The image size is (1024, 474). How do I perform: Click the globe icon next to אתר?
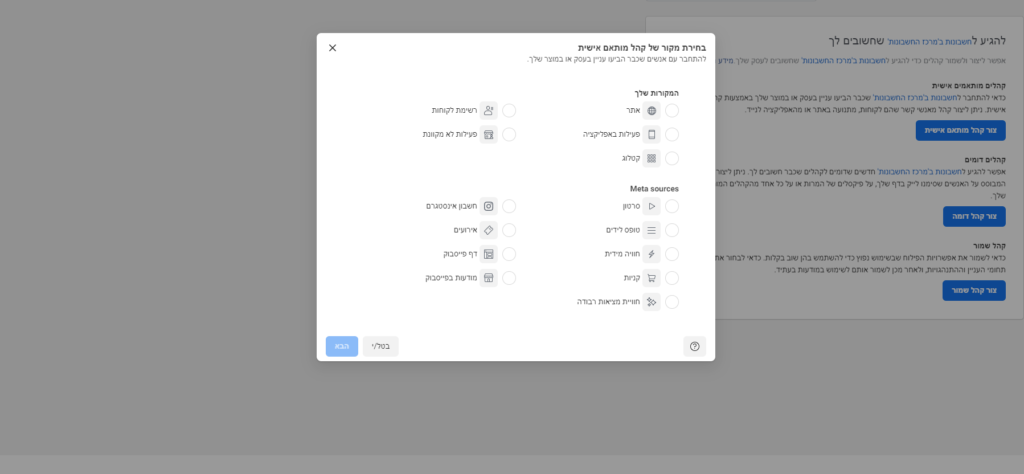651,110
